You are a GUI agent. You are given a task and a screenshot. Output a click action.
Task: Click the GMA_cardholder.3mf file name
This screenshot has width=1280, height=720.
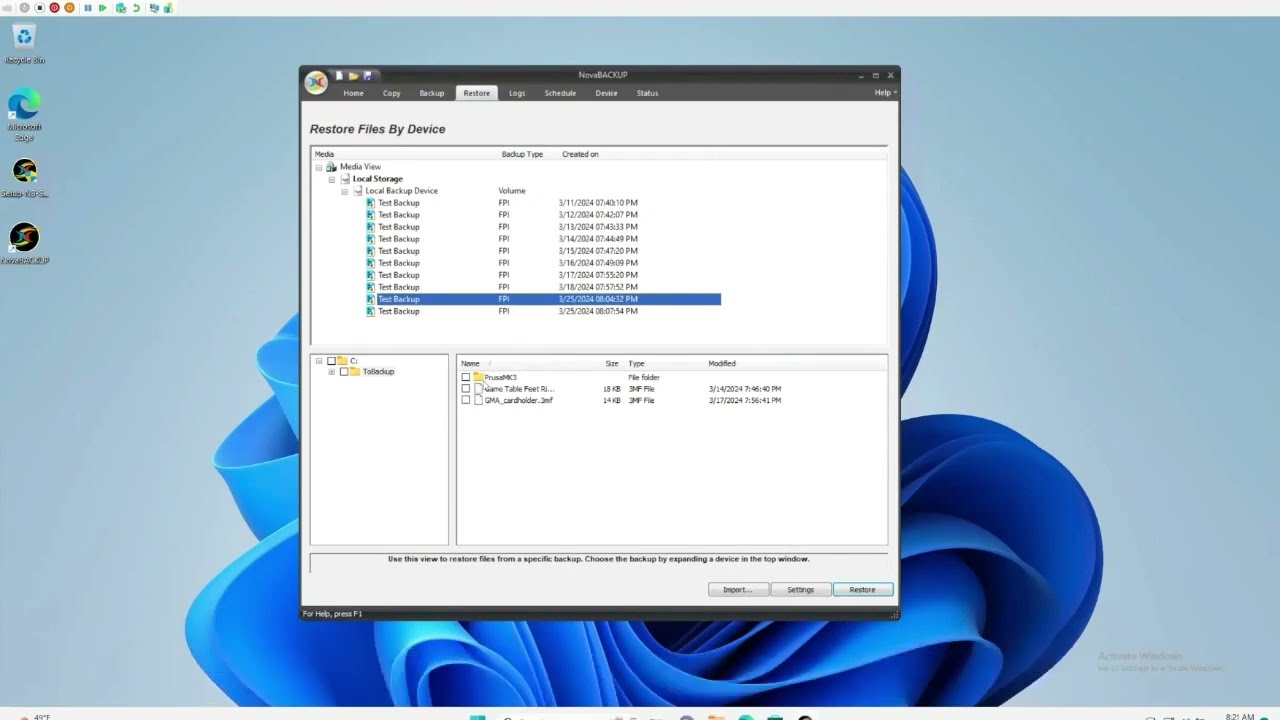[x=518, y=400]
